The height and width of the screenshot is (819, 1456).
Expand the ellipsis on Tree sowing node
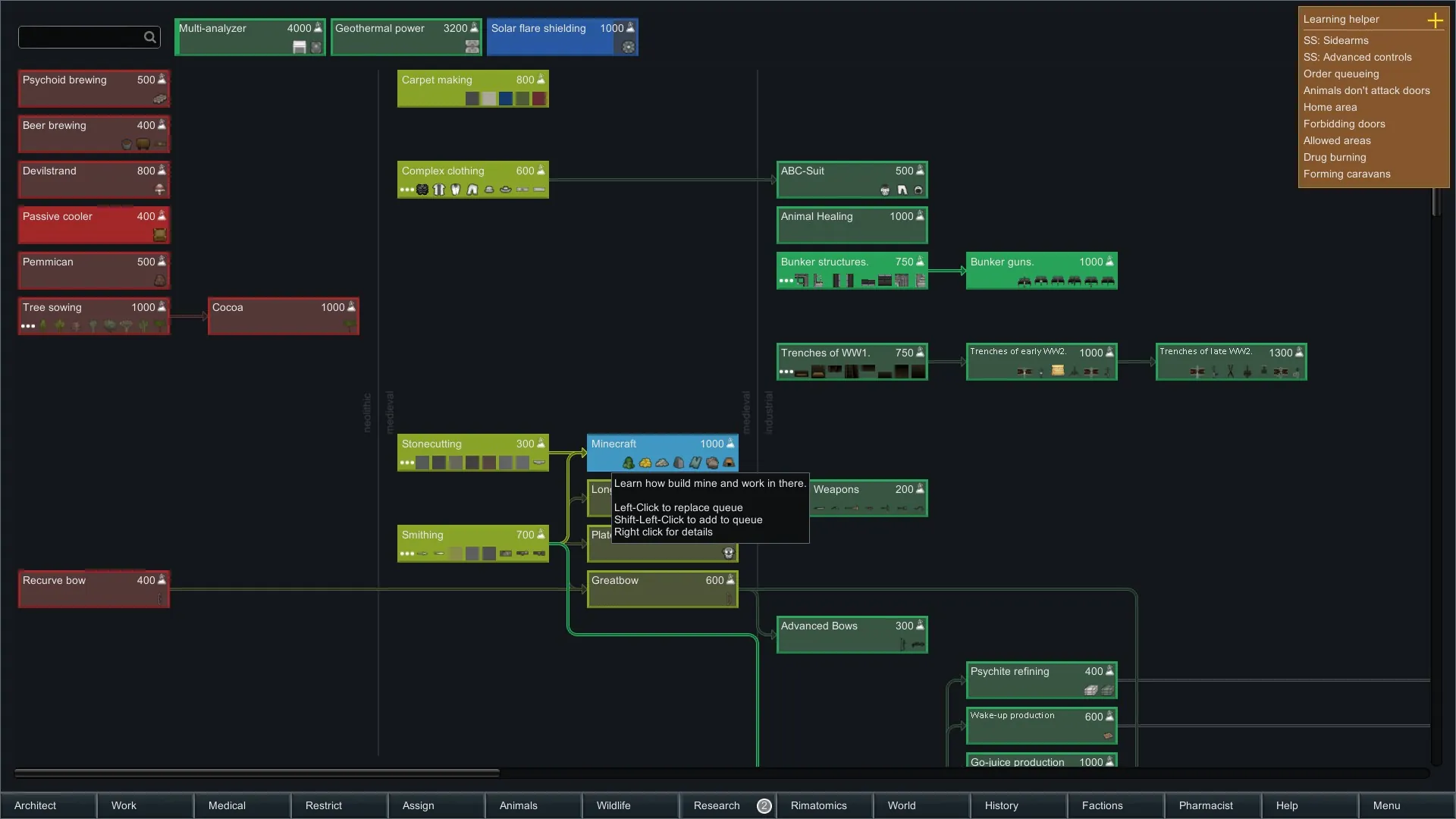click(28, 326)
